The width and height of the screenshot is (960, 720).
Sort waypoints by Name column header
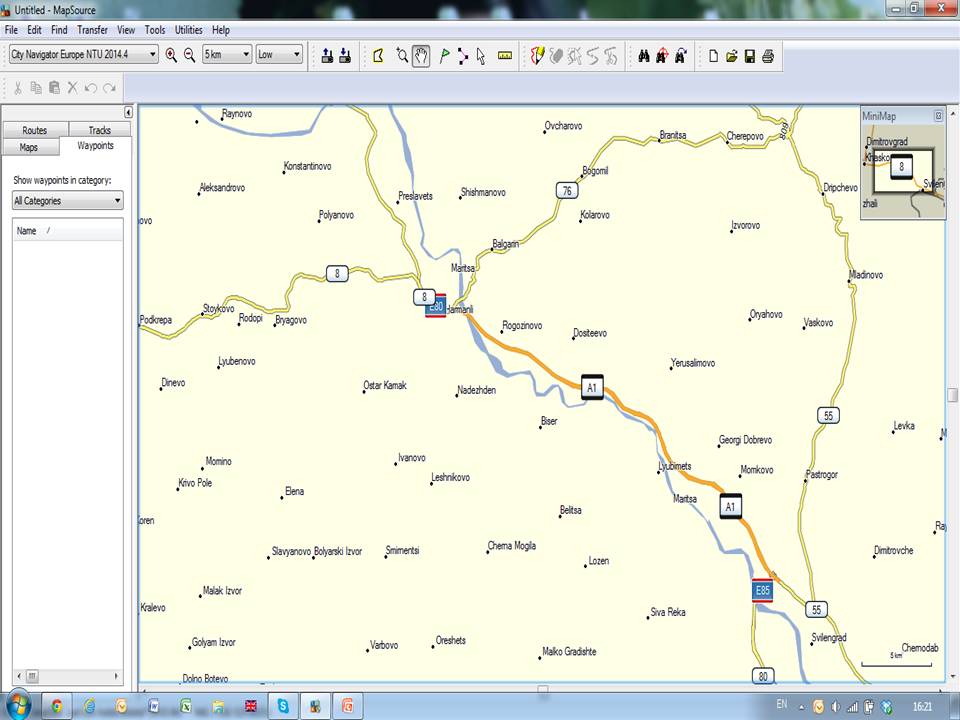(x=27, y=231)
